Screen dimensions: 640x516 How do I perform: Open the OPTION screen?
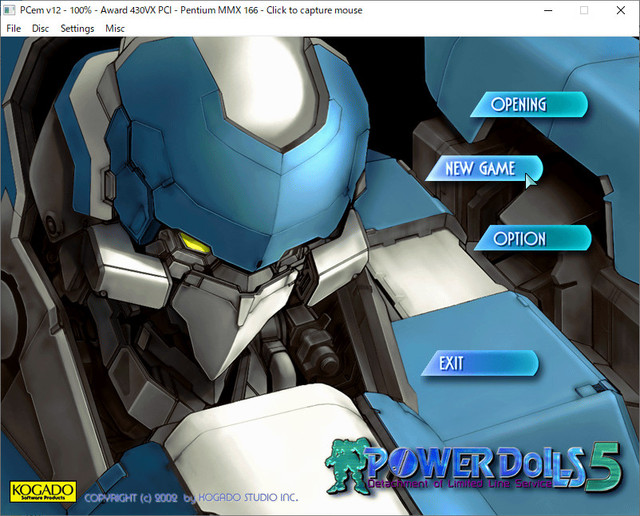[x=532, y=238]
